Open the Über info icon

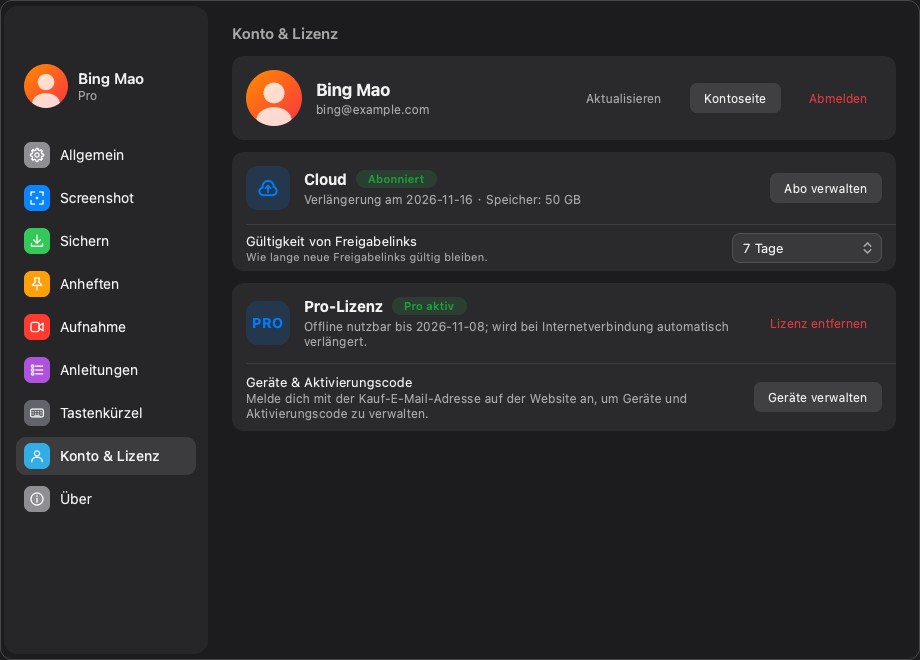pyautogui.click(x=37, y=499)
